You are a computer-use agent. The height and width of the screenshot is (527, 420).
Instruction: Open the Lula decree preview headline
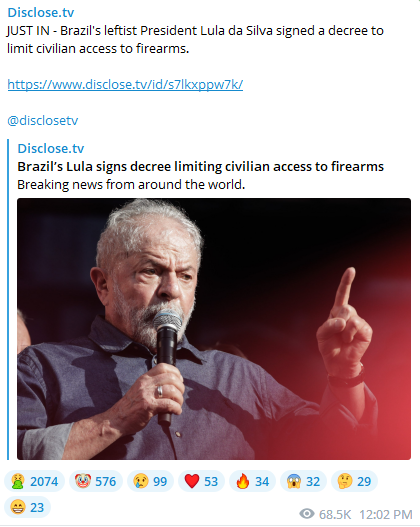point(201,166)
